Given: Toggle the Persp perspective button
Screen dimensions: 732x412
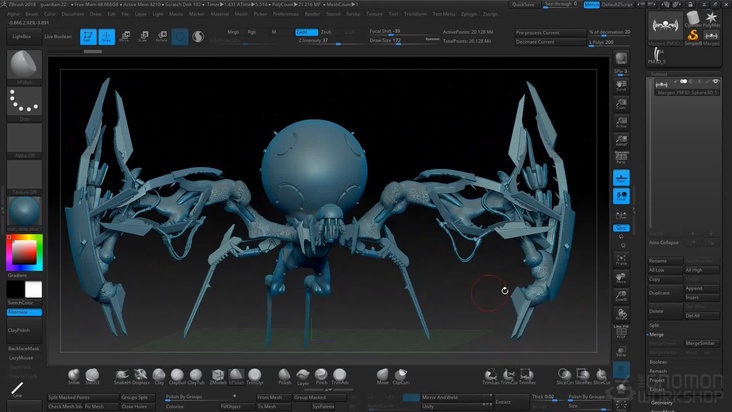Looking at the screenshot, I should click(x=621, y=157).
